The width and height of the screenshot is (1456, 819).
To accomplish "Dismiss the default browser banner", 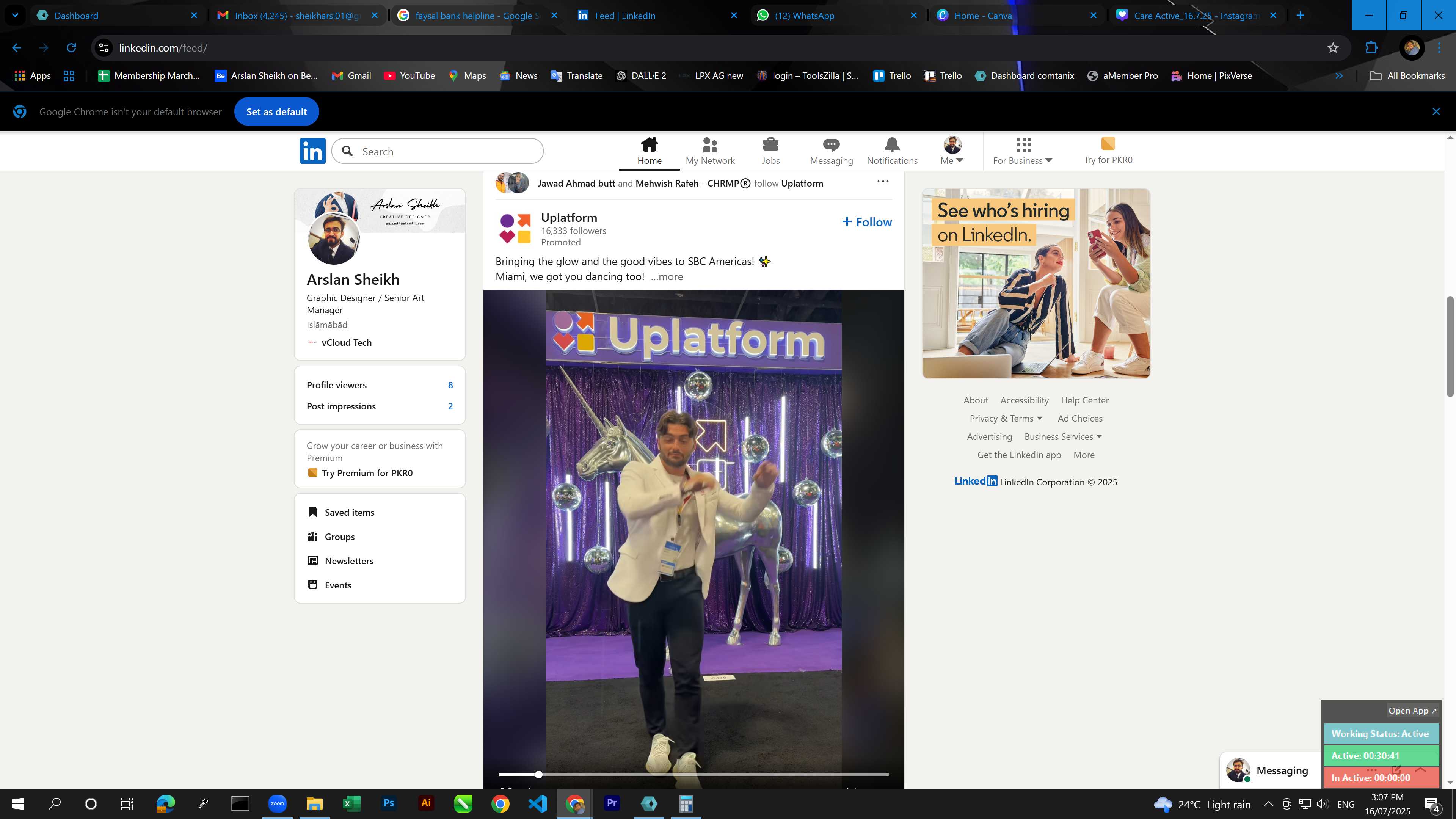I will tap(1436, 111).
